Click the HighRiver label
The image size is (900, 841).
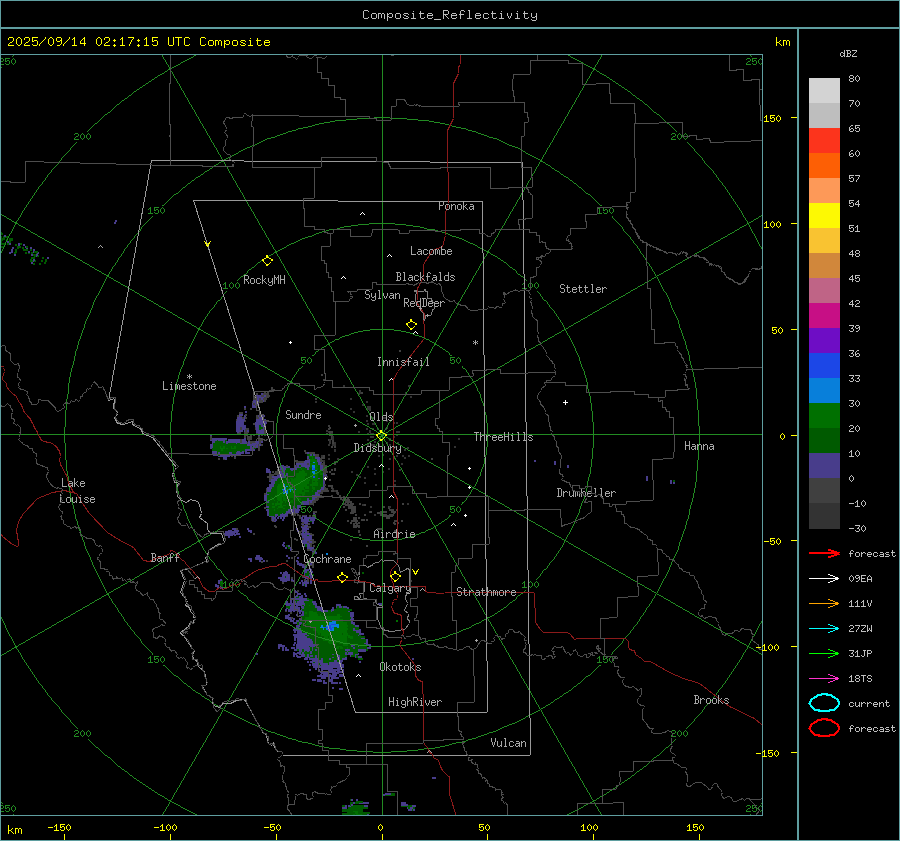[415, 702]
